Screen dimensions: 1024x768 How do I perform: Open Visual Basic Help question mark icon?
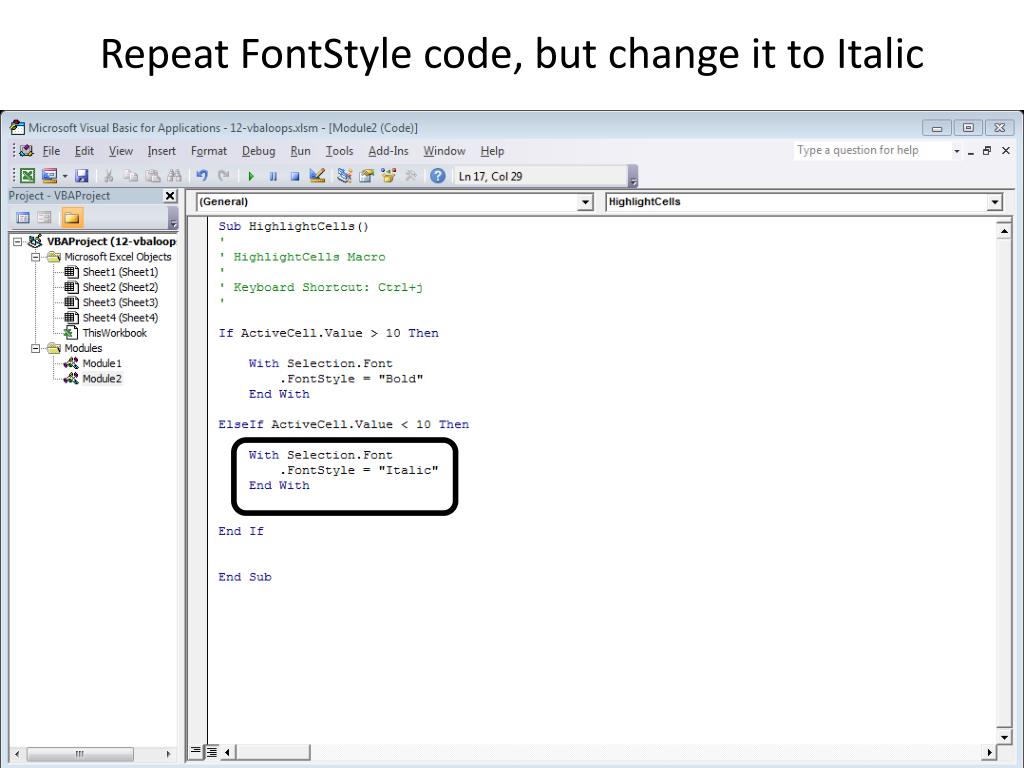point(438,176)
